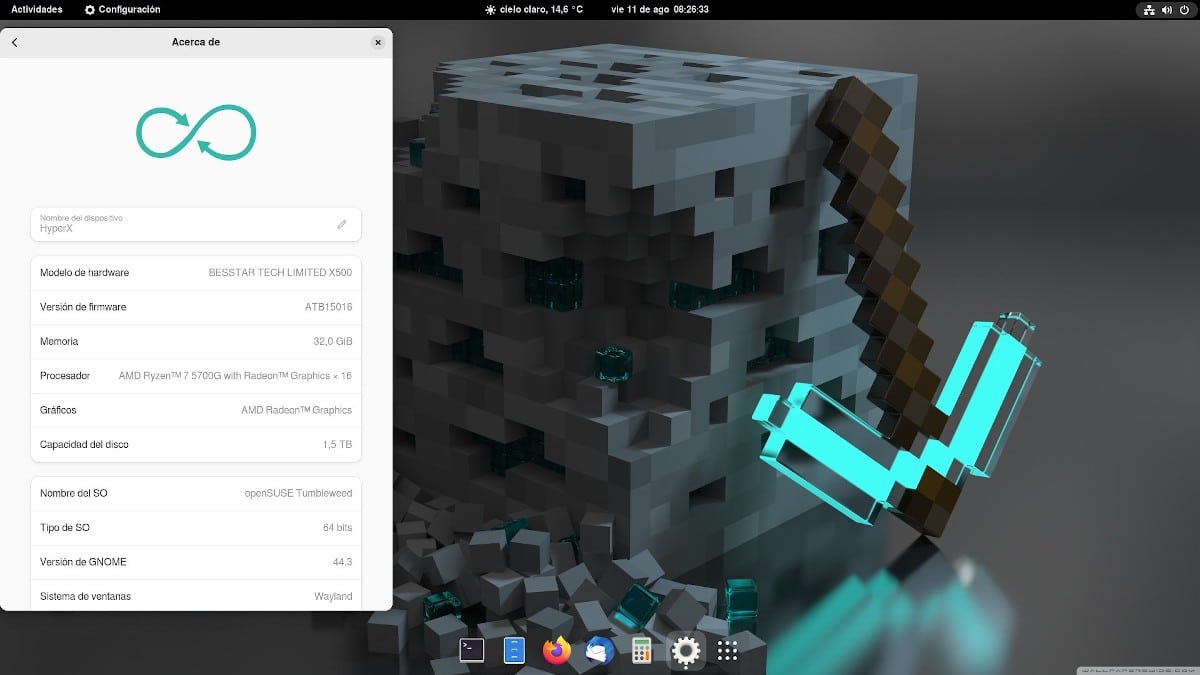This screenshot has height=675, width=1200.
Task: Launch the Calculator from the dock
Action: 642,650
